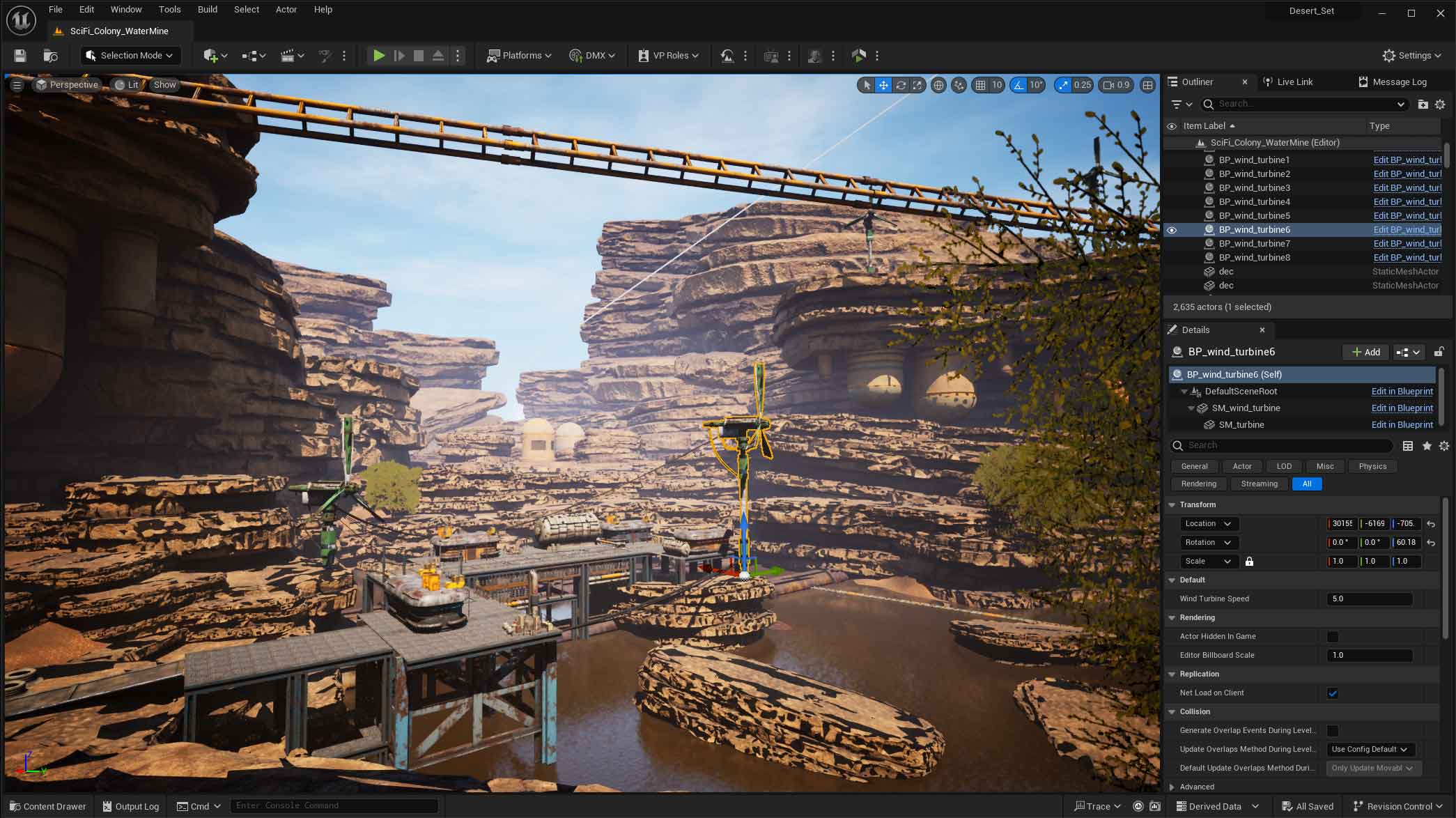Viewport: 1456px width, 818px height.
Task: Open the Update Overlaps Method dropdown
Action: point(1370,749)
